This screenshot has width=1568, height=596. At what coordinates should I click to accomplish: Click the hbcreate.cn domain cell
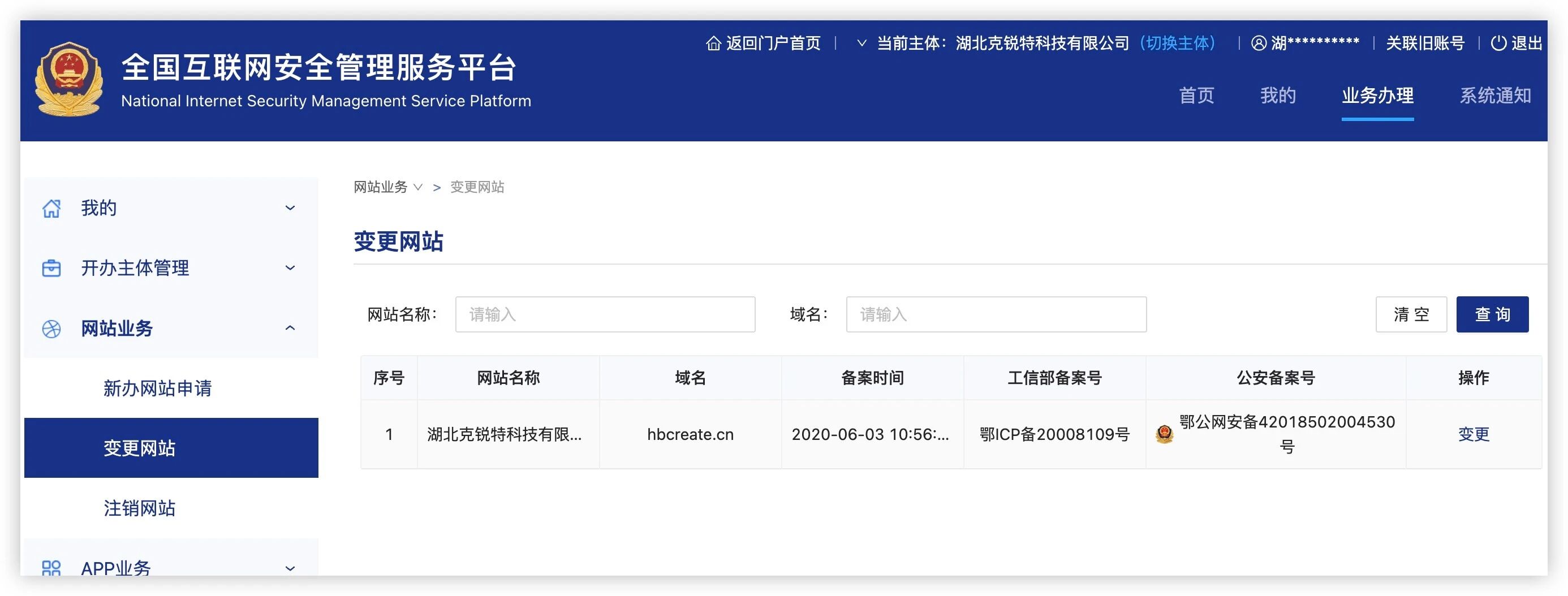tap(690, 434)
